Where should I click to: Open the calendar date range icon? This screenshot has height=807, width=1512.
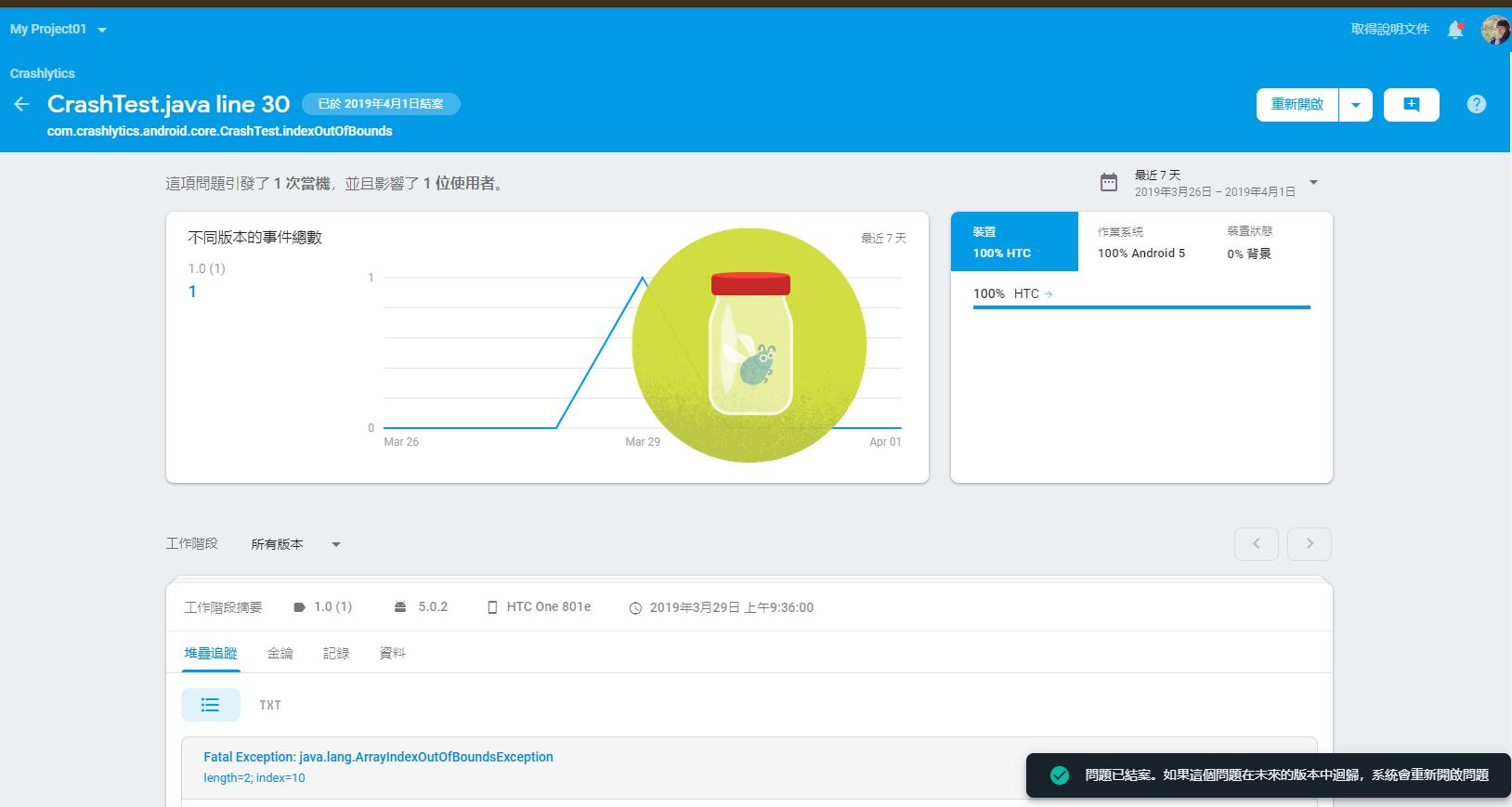tap(1109, 182)
